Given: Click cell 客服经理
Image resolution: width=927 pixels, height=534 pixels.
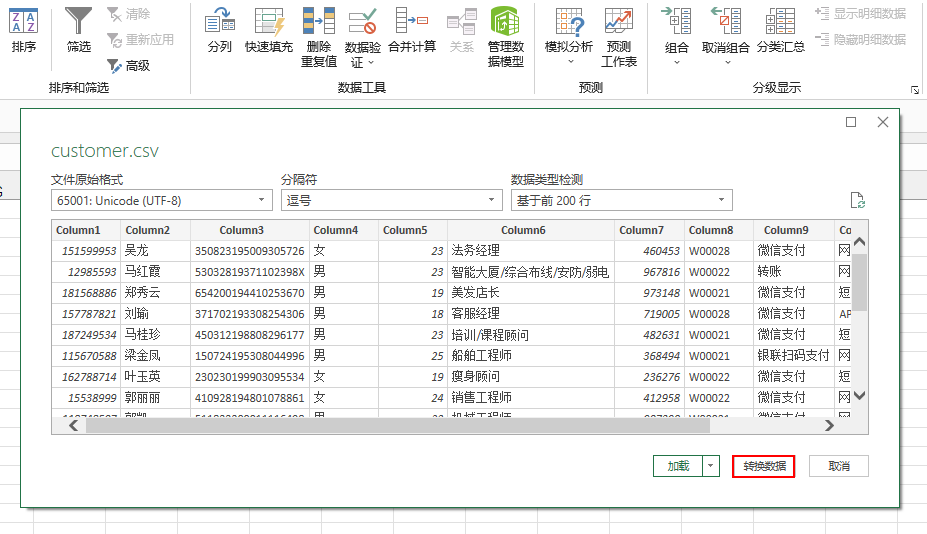Looking at the screenshot, I should pyautogui.click(x=531, y=313).
